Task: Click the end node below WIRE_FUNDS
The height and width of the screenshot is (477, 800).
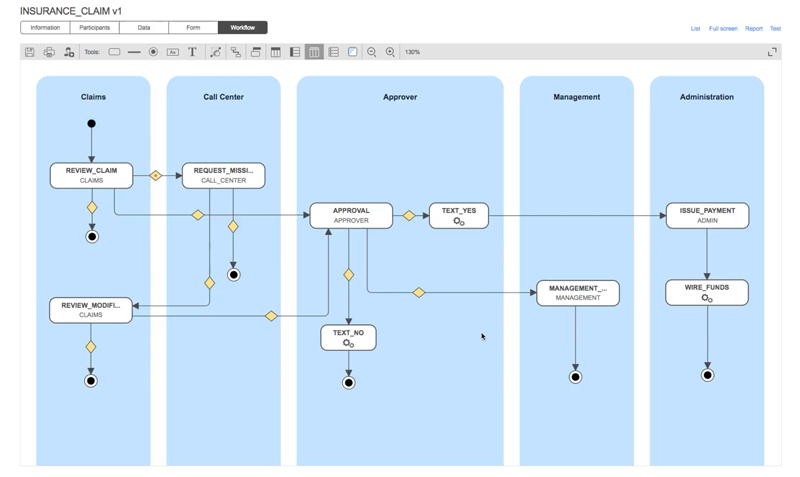Action: click(x=707, y=375)
